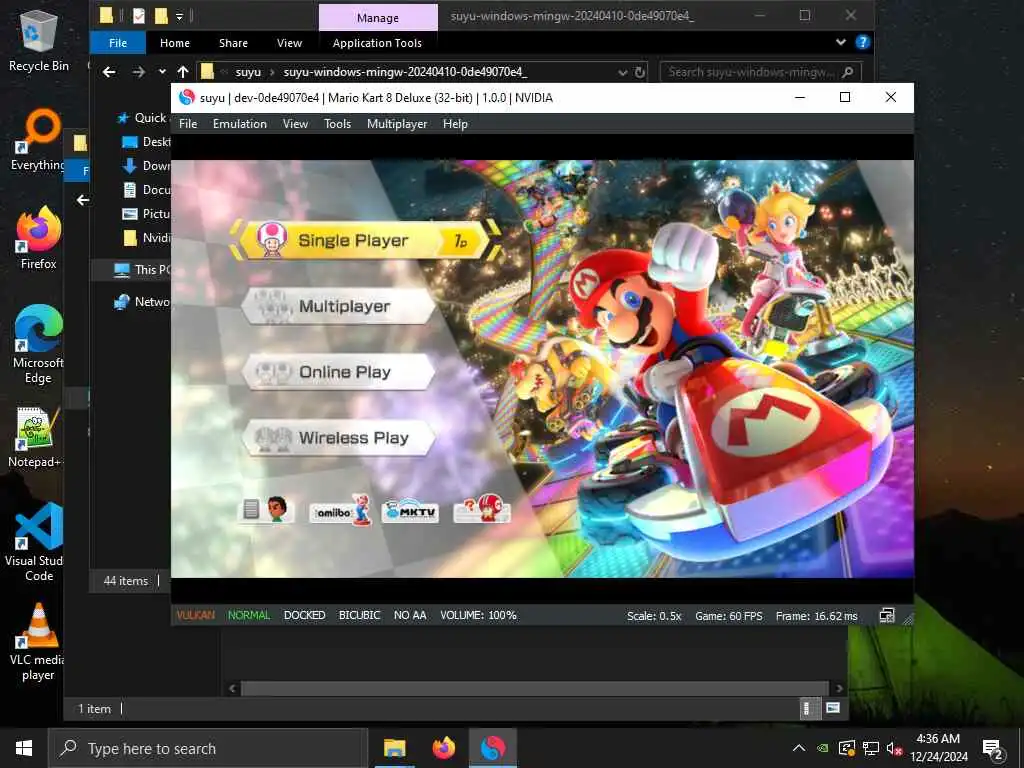Toggle the DOCKED mode status button
The width and height of the screenshot is (1024, 768).
coord(304,615)
